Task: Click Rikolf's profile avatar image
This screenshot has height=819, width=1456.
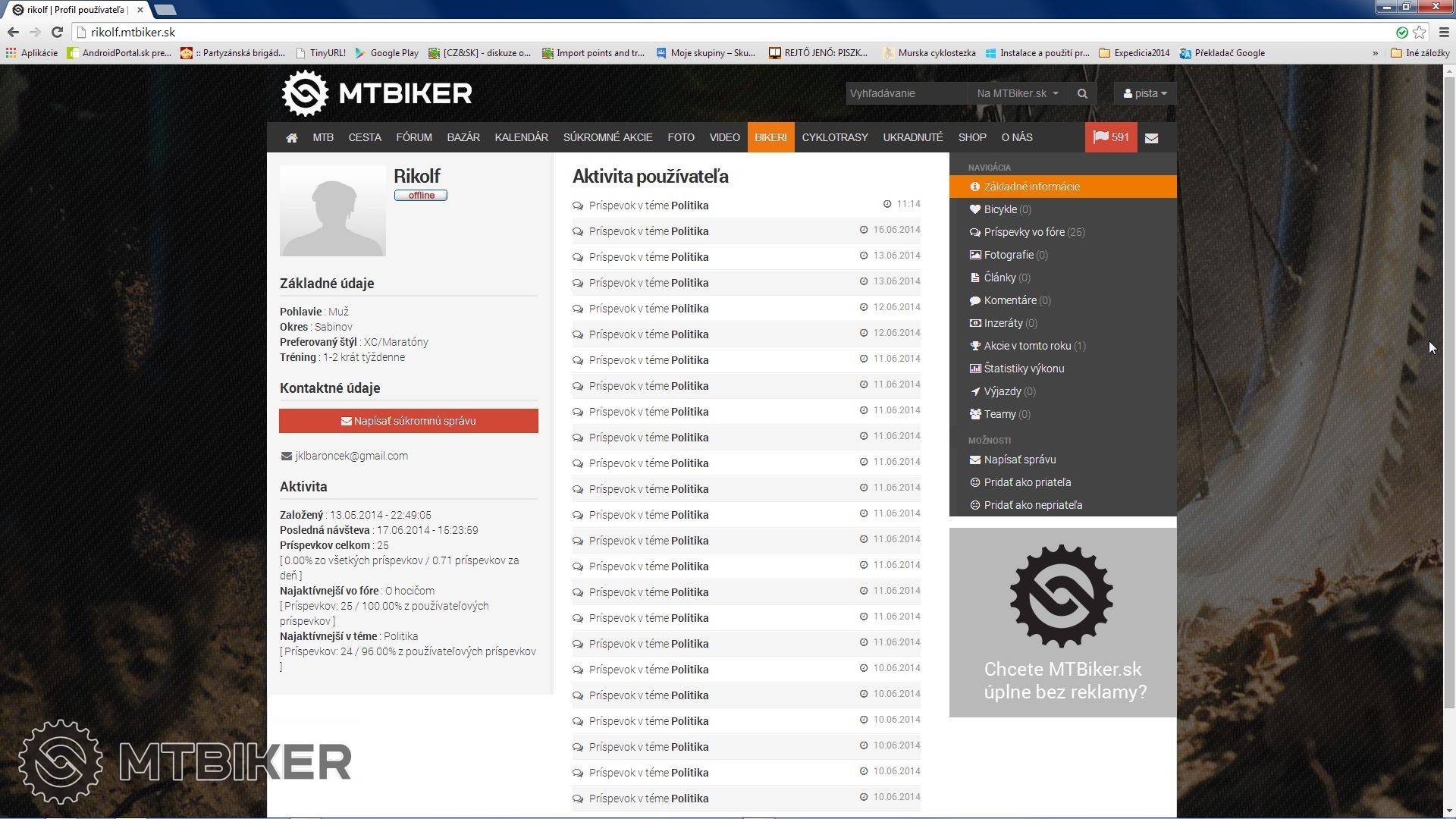Action: (x=332, y=211)
